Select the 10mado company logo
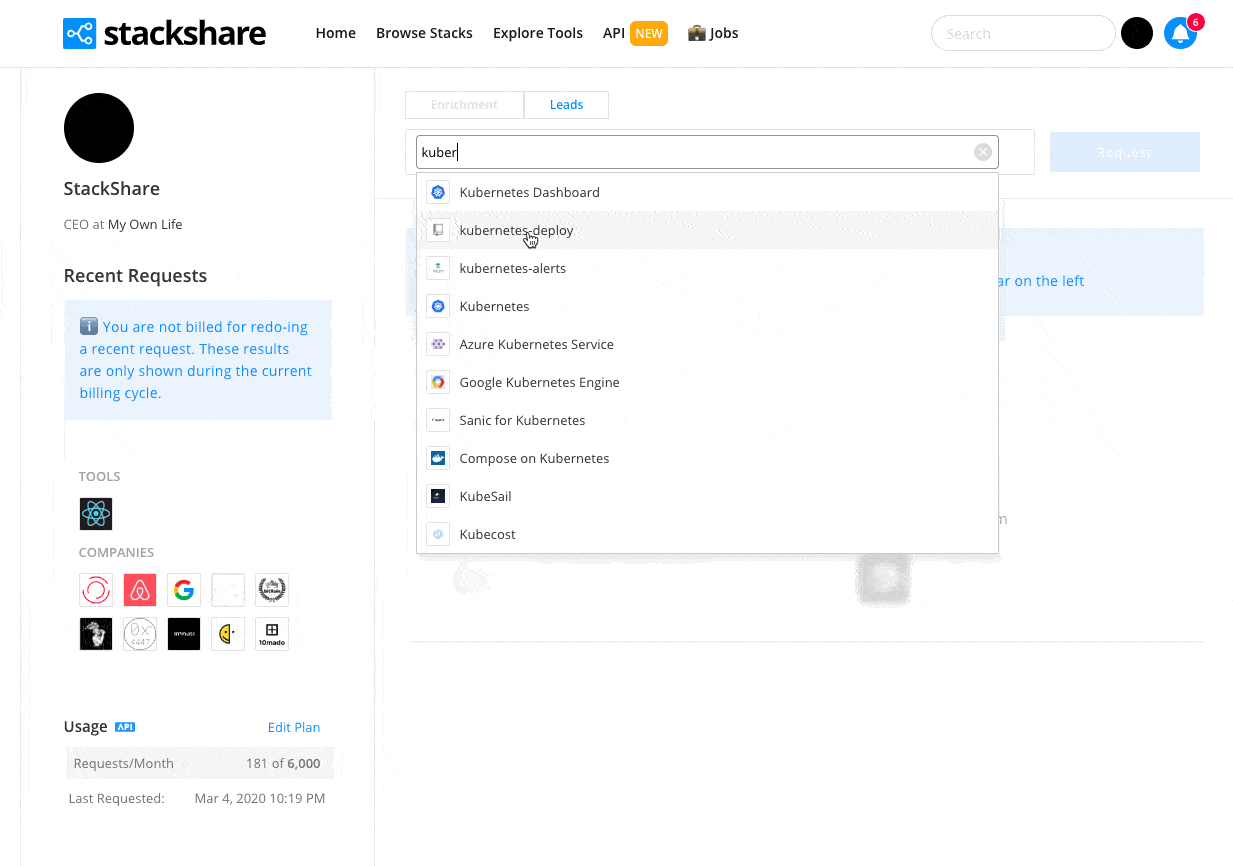The width and height of the screenshot is (1233, 866). pyautogui.click(x=272, y=634)
